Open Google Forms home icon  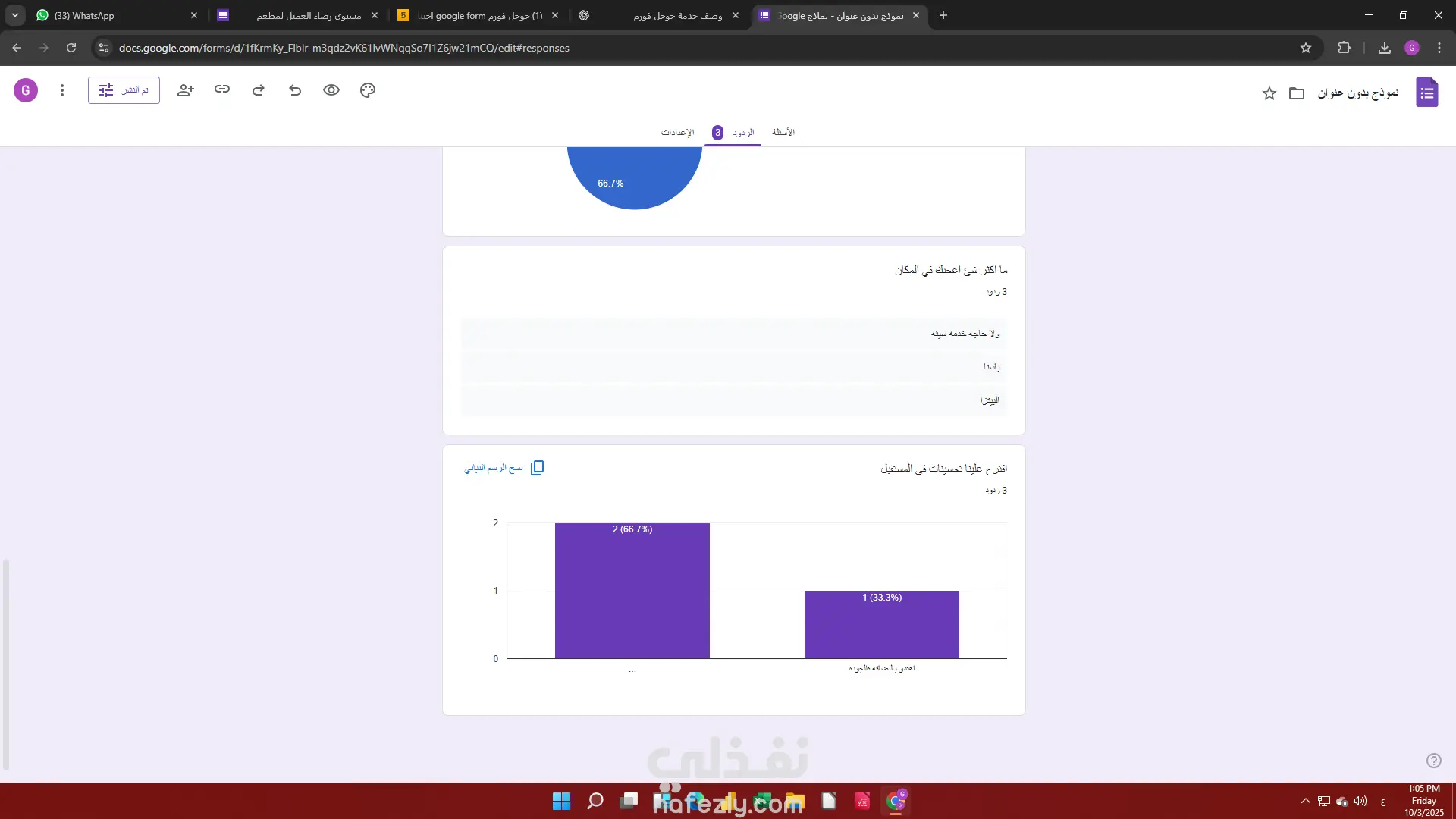pos(1426,93)
